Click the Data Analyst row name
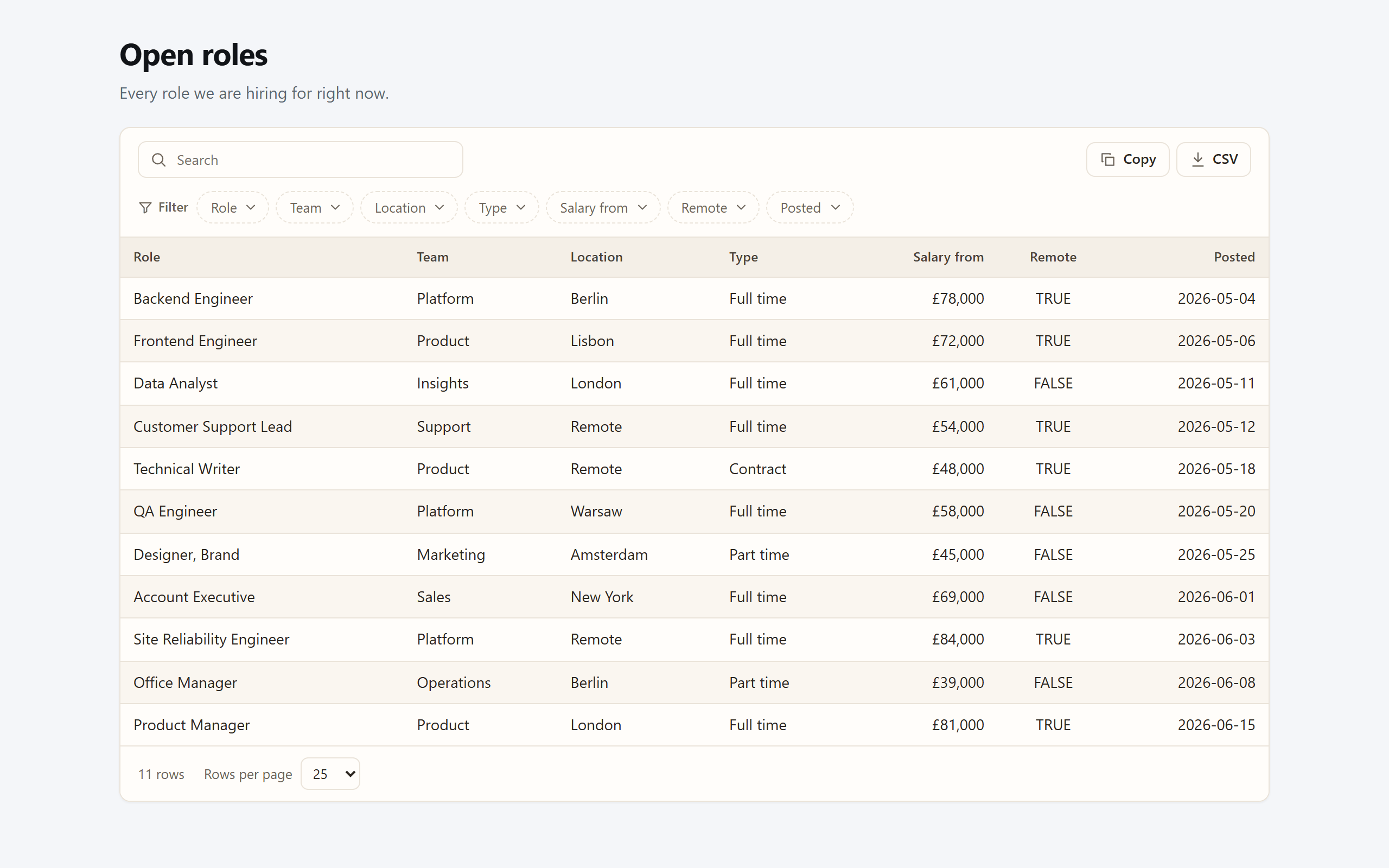 (x=176, y=384)
